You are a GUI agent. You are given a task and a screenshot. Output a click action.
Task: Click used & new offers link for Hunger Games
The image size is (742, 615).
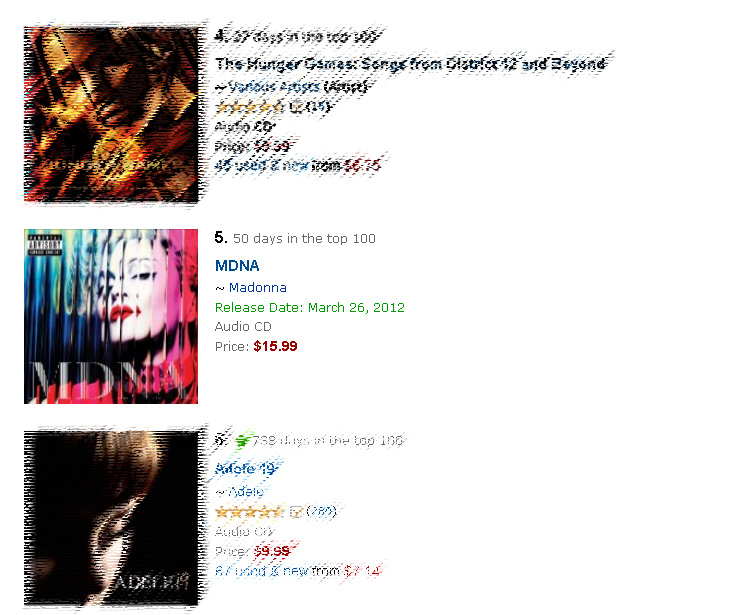tap(261, 165)
